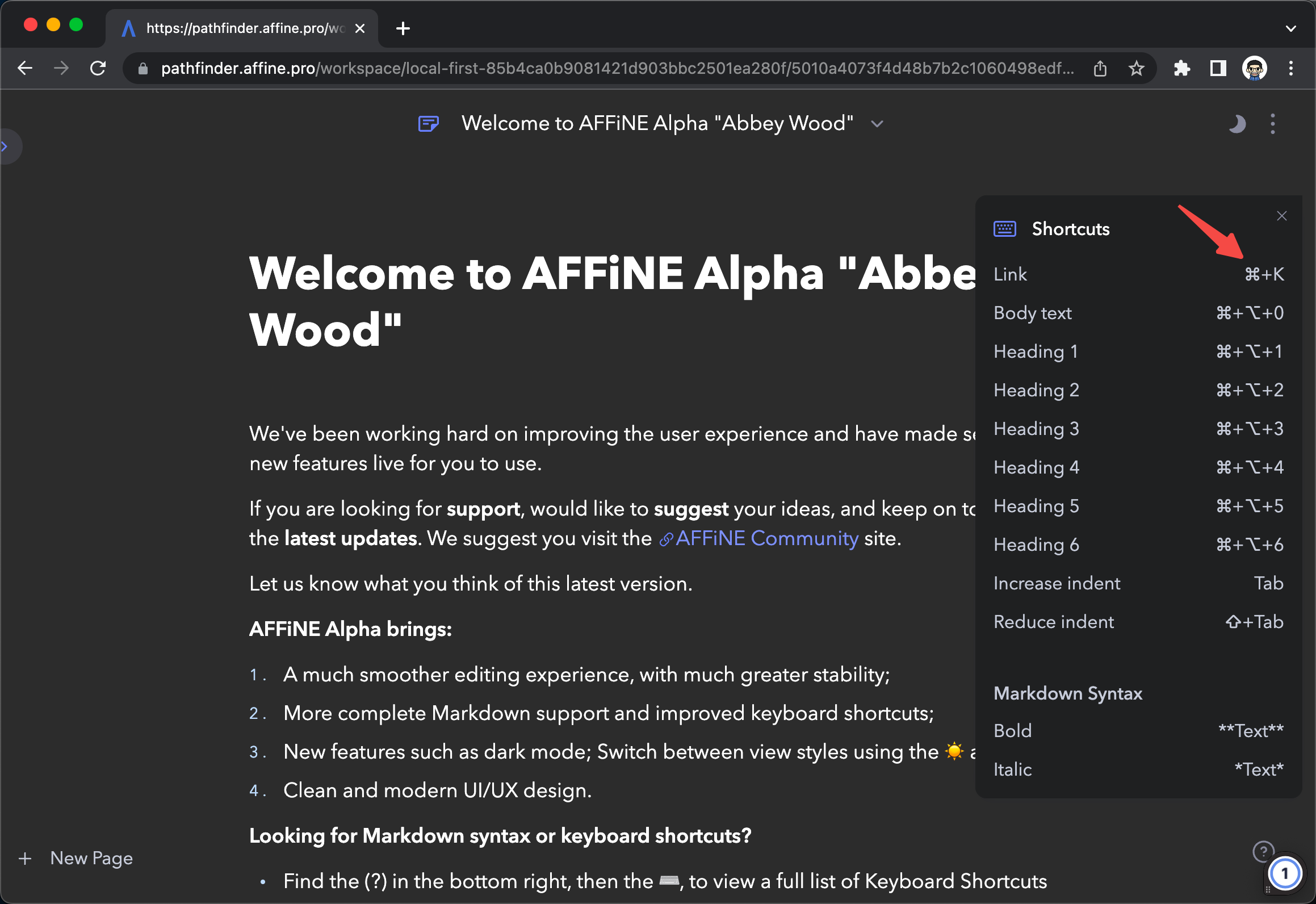
Task: Click the share page icon in the address bar
Action: 1100,69
